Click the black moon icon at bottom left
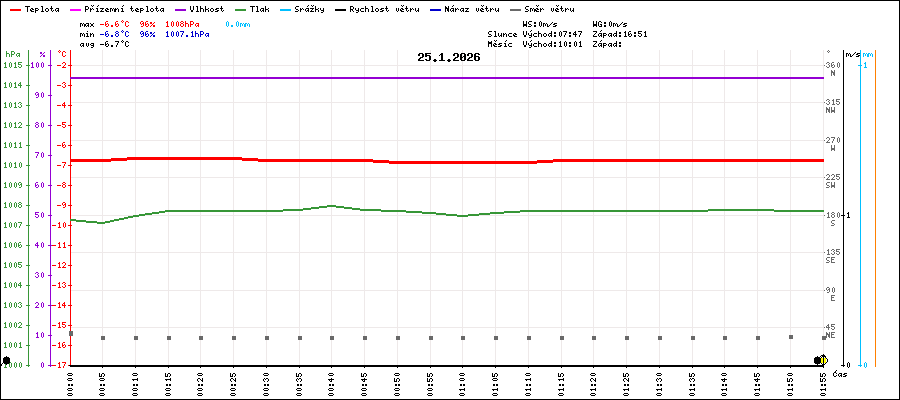Screen dimensions: 900x400 click(7, 360)
